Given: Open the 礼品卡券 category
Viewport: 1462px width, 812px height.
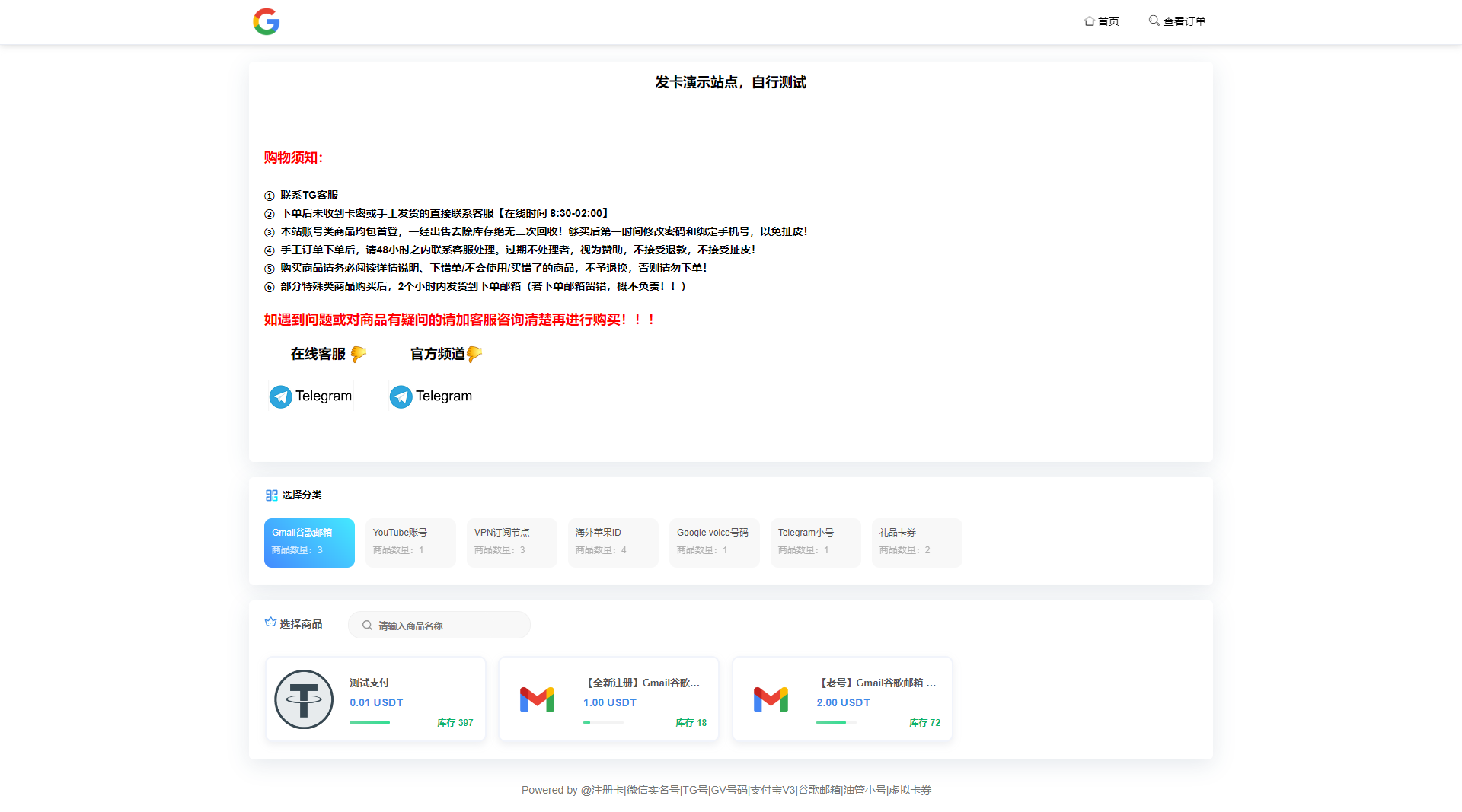Looking at the screenshot, I should click(917, 542).
